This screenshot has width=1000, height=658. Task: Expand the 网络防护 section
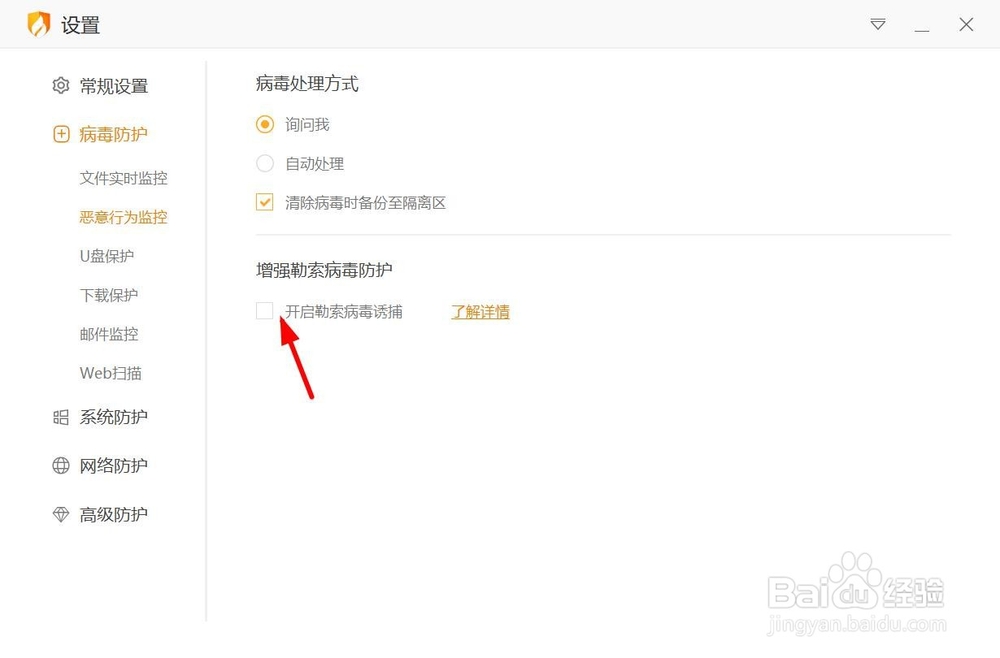pyautogui.click(x=113, y=465)
